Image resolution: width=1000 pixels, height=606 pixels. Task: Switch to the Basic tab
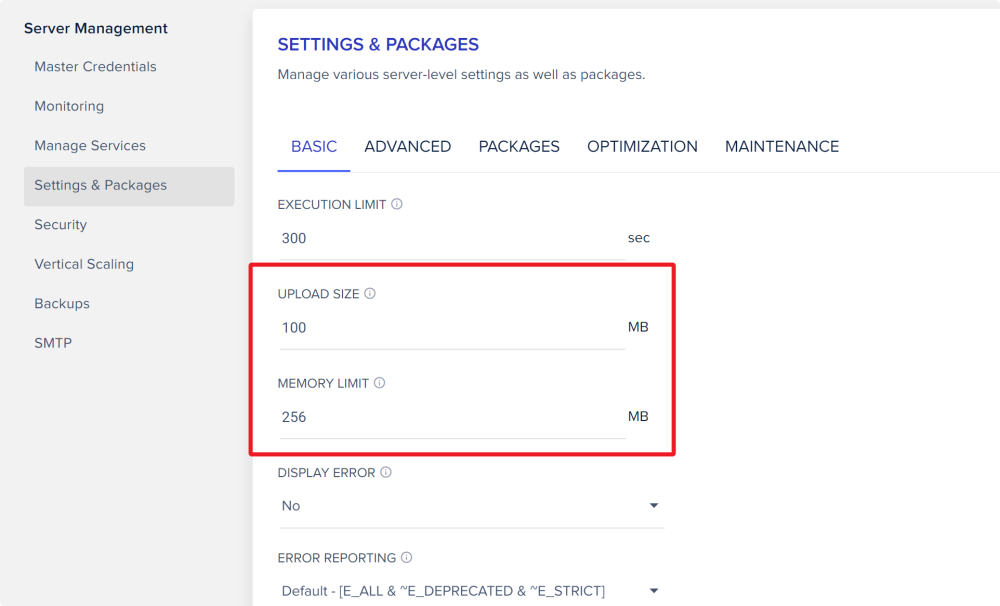(314, 147)
